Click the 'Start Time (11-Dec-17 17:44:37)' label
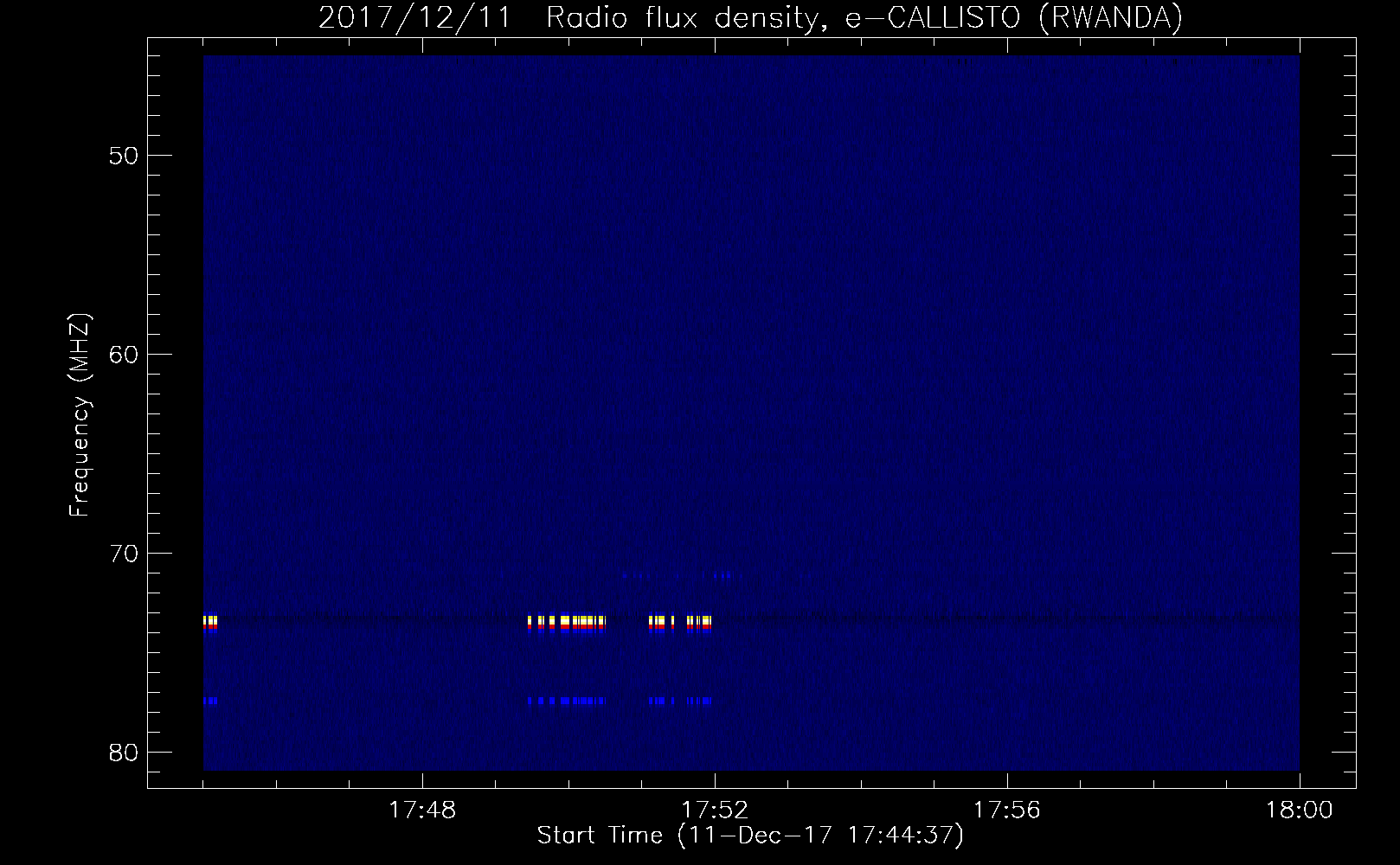 click(x=750, y=836)
